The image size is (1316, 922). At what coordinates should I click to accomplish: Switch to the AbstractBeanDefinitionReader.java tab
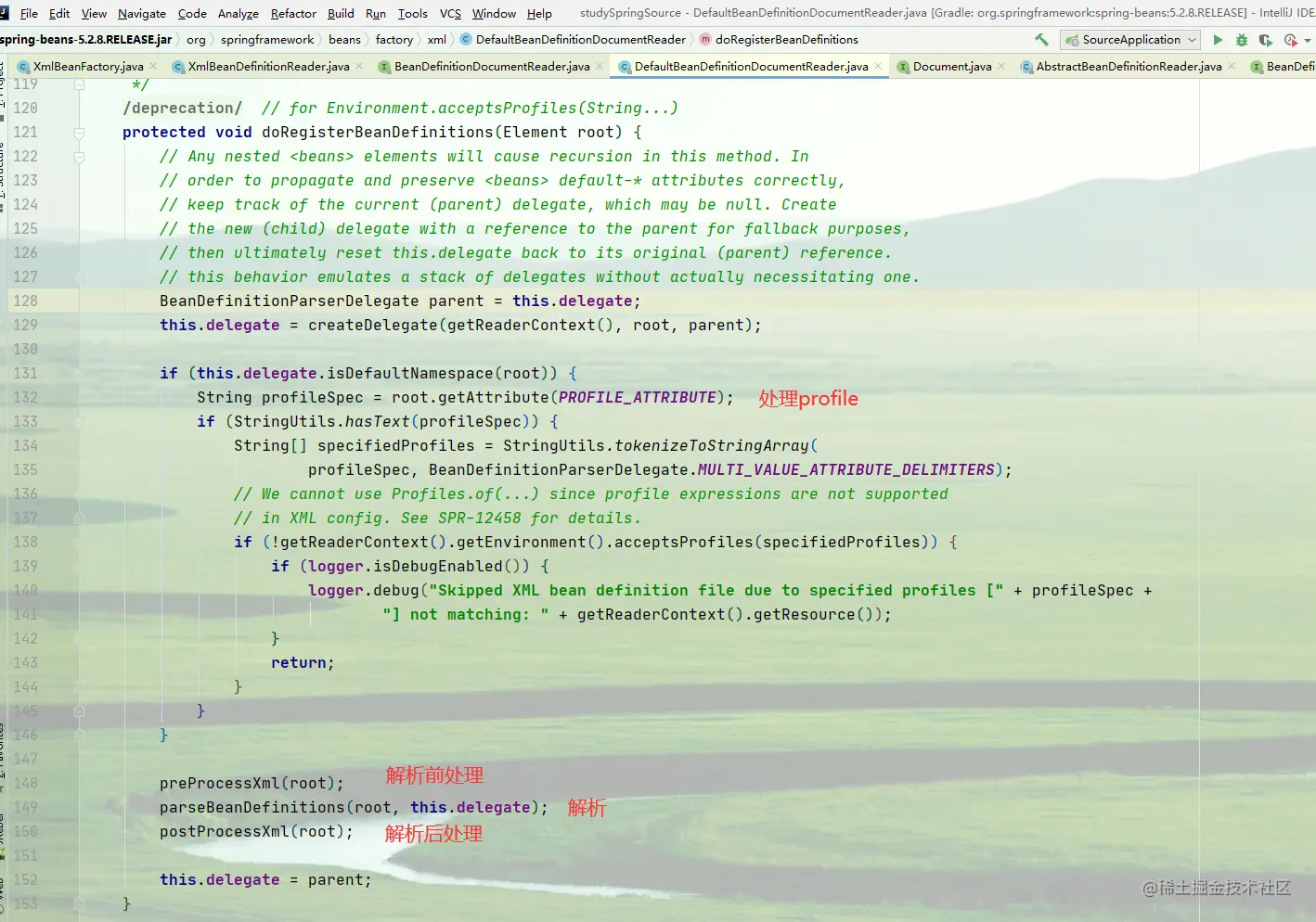[x=1129, y=67]
